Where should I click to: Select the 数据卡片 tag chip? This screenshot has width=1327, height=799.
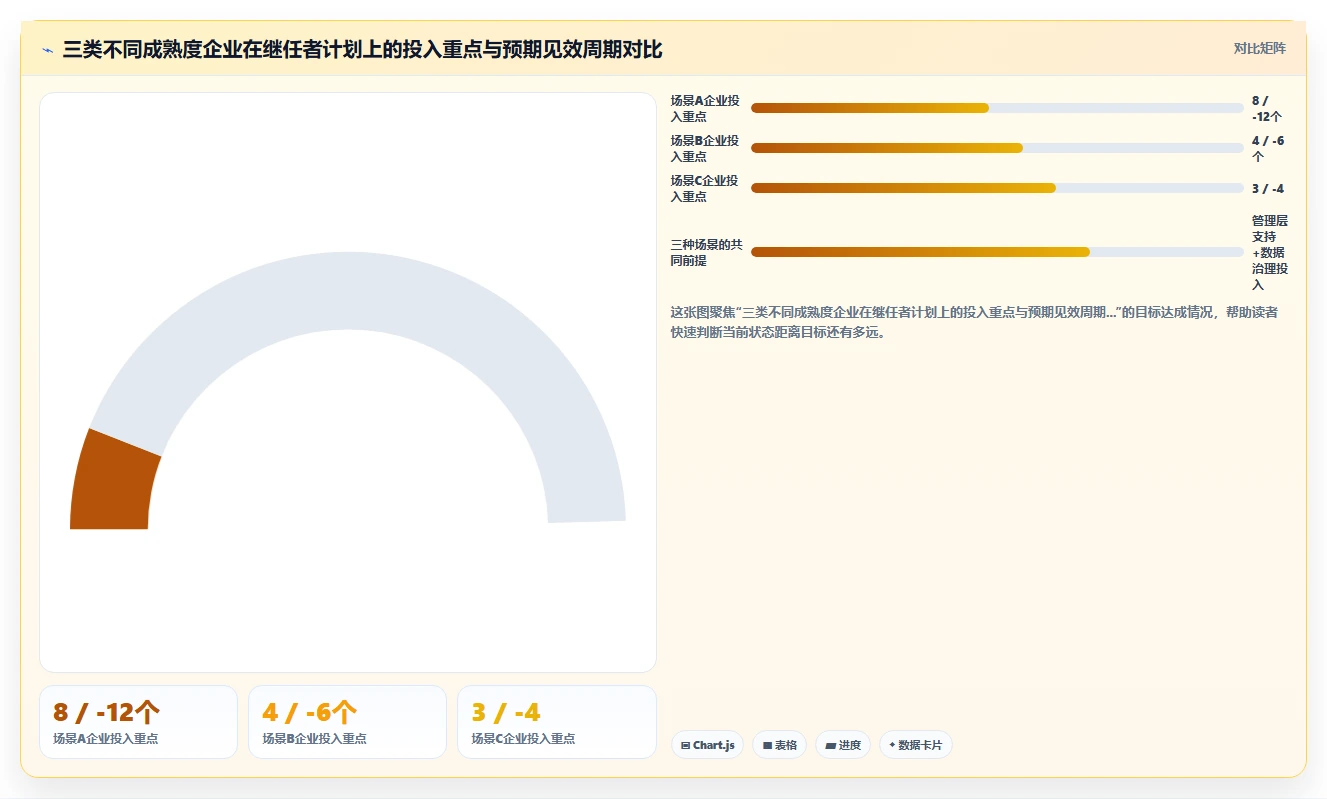[x=915, y=745]
